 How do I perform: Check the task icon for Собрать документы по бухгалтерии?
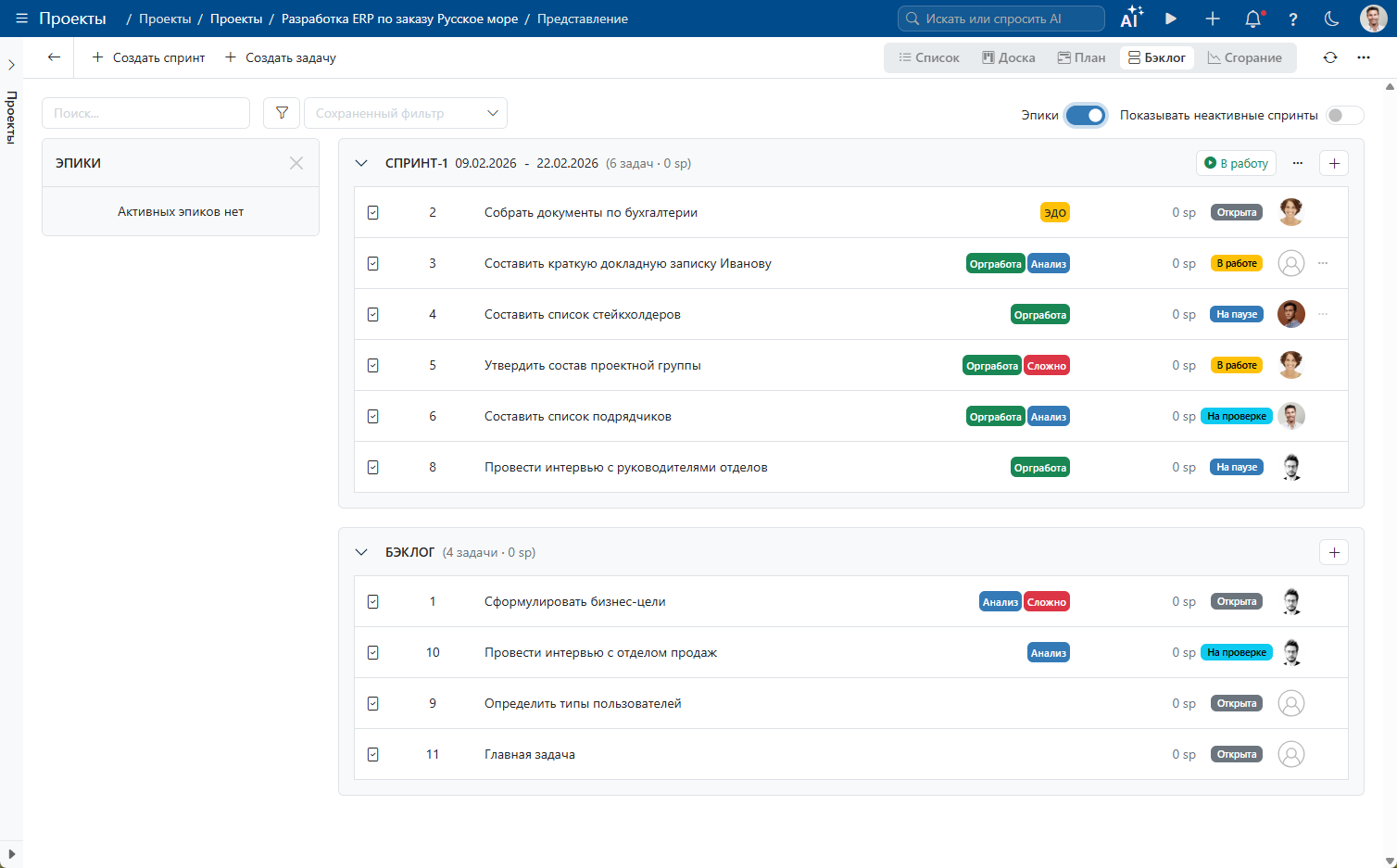pos(372,212)
